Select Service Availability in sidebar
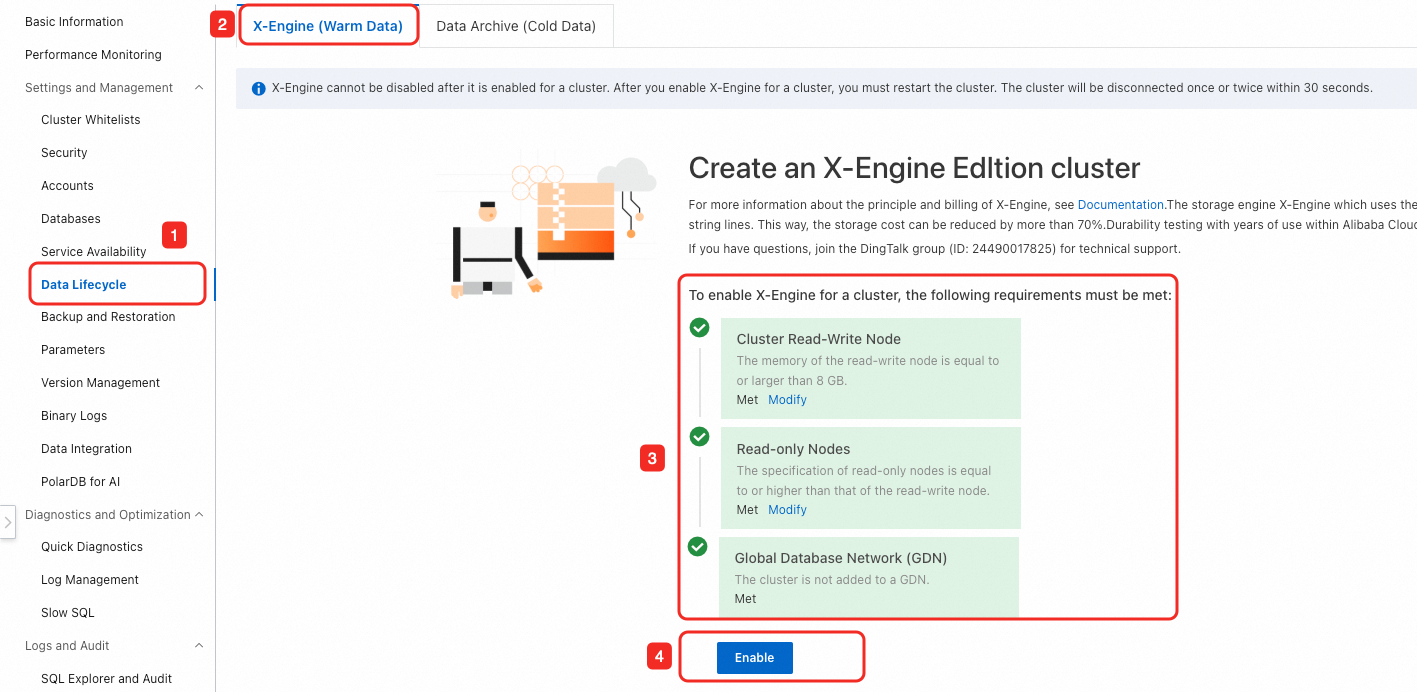This screenshot has height=692, width=1417. point(94,252)
